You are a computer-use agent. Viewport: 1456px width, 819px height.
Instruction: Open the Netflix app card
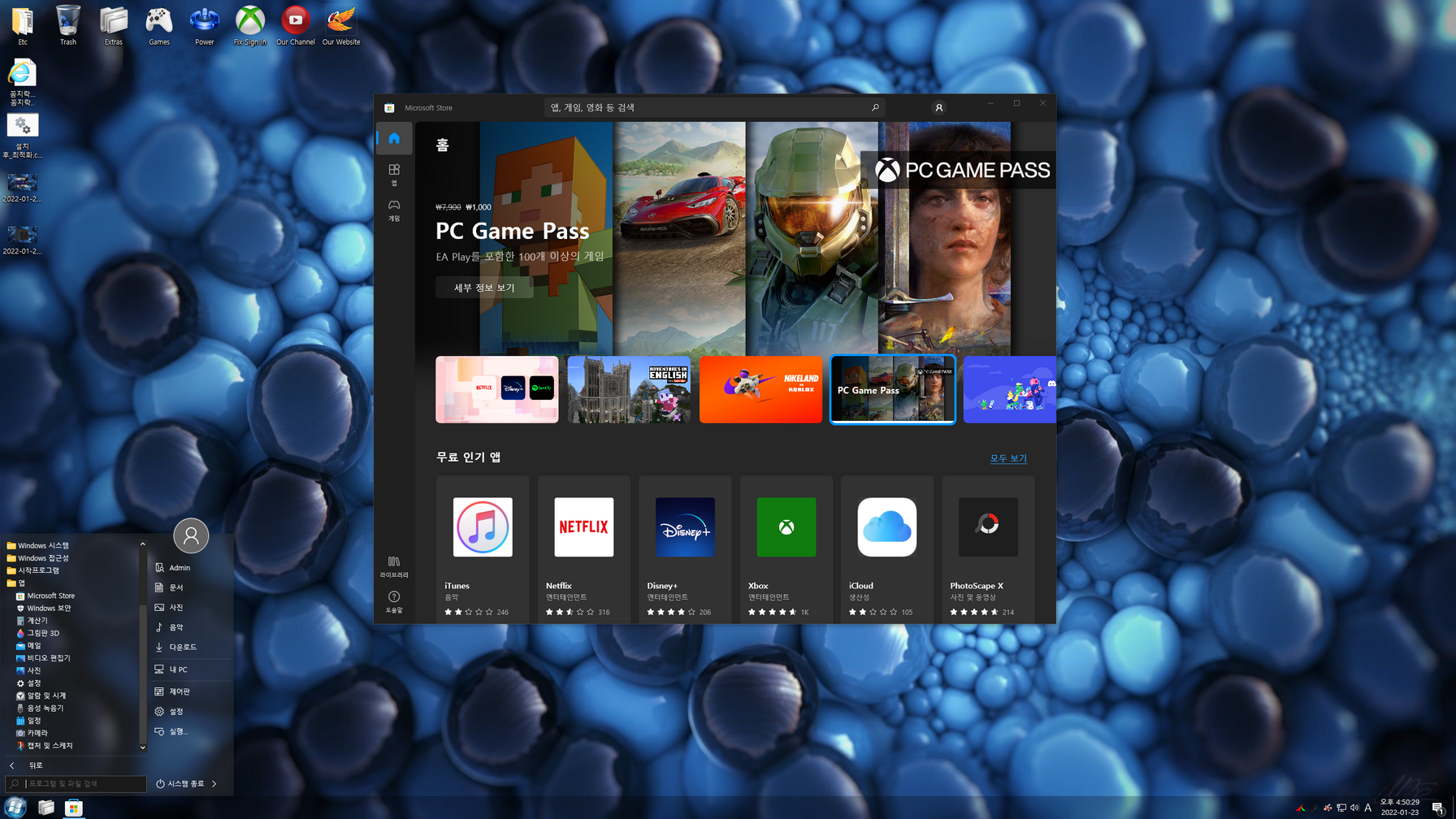pyautogui.click(x=583, y=550)
